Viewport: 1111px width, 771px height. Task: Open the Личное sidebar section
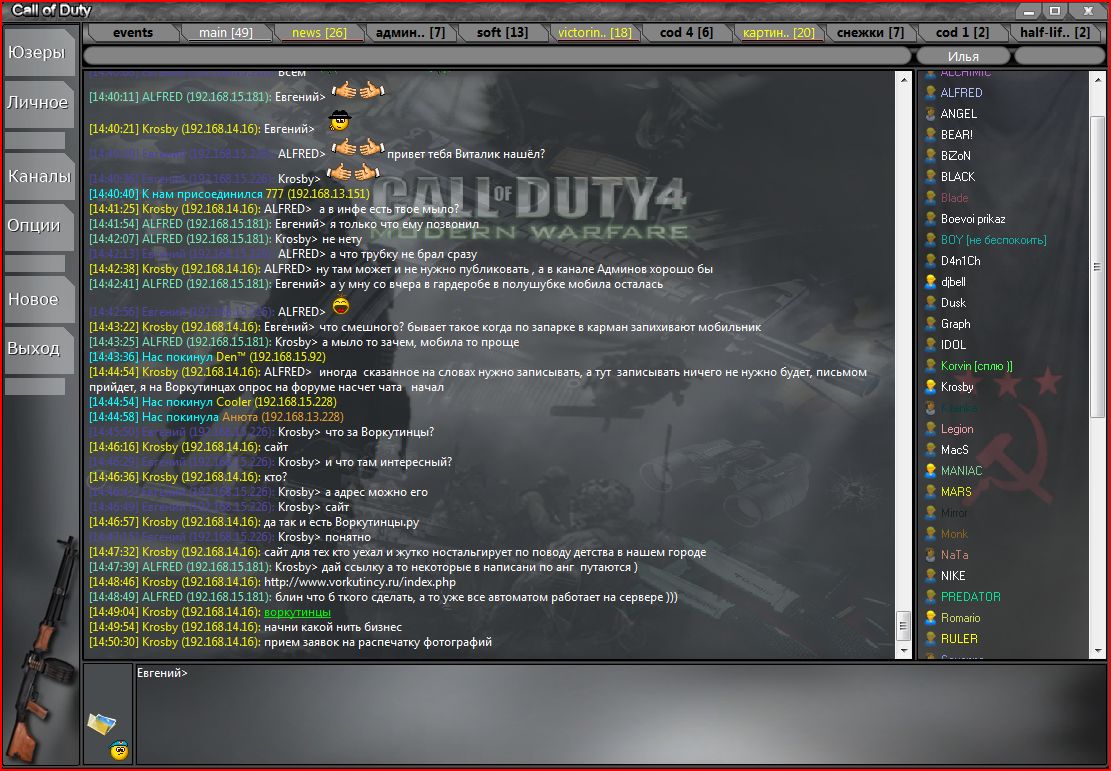click(x=37, y=102)
